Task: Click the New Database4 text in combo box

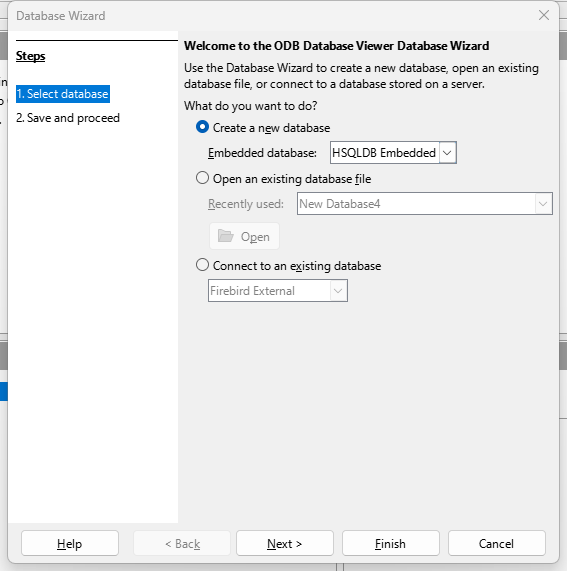Action: coord(340,204)
